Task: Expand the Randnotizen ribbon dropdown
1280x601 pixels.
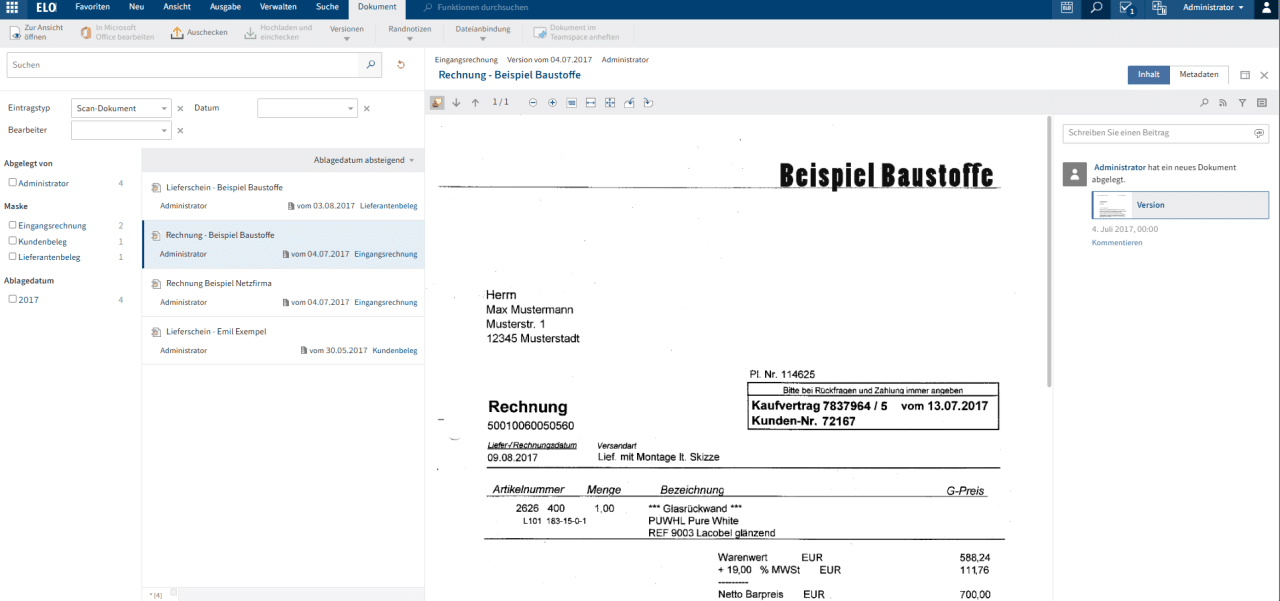Action: pos(410,33)
